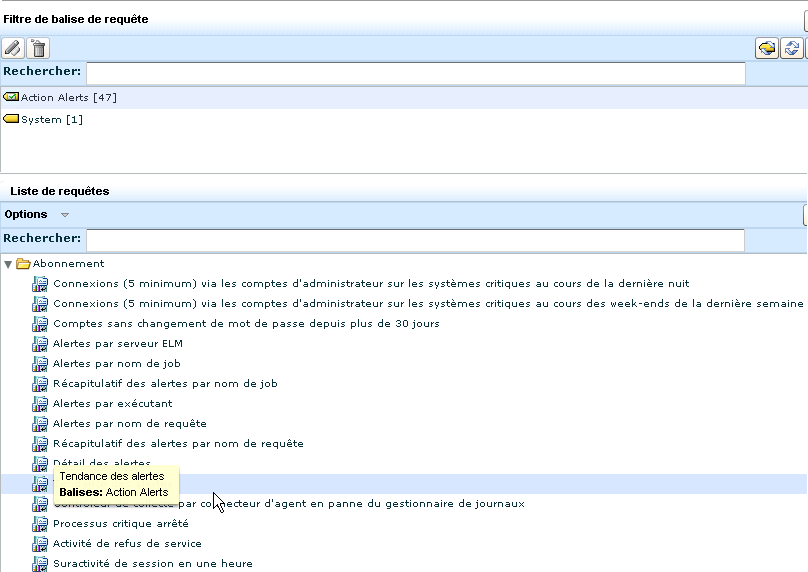Click query icon beside Alertes par nom de job
808x572 pixels.
point(40,364)
